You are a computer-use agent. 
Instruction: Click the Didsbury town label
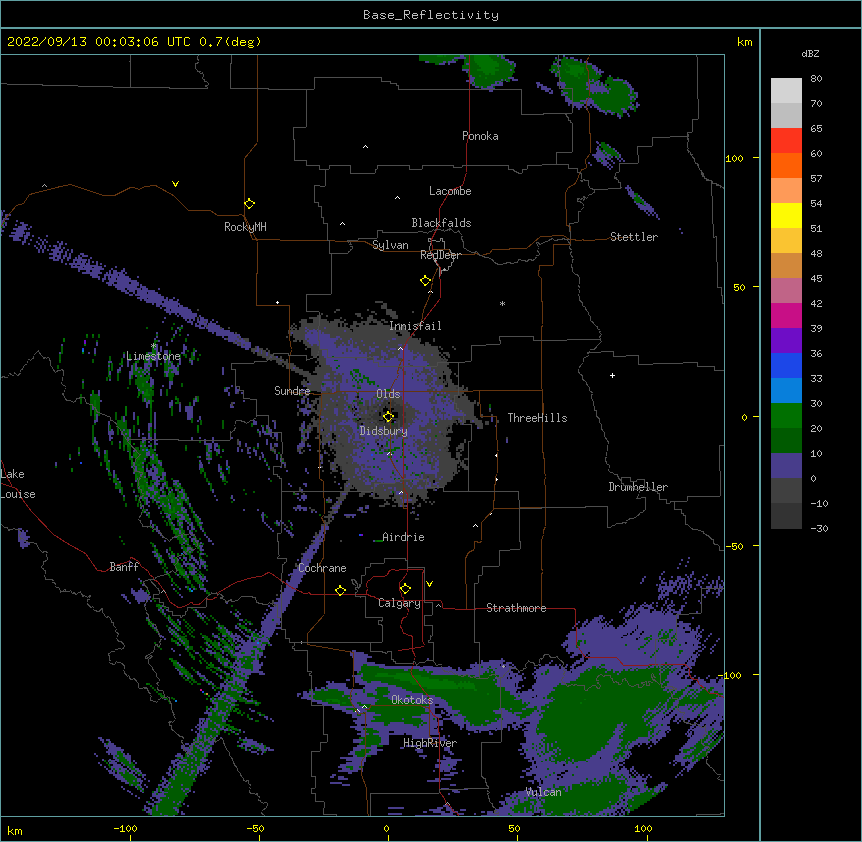tap(383, 431)
